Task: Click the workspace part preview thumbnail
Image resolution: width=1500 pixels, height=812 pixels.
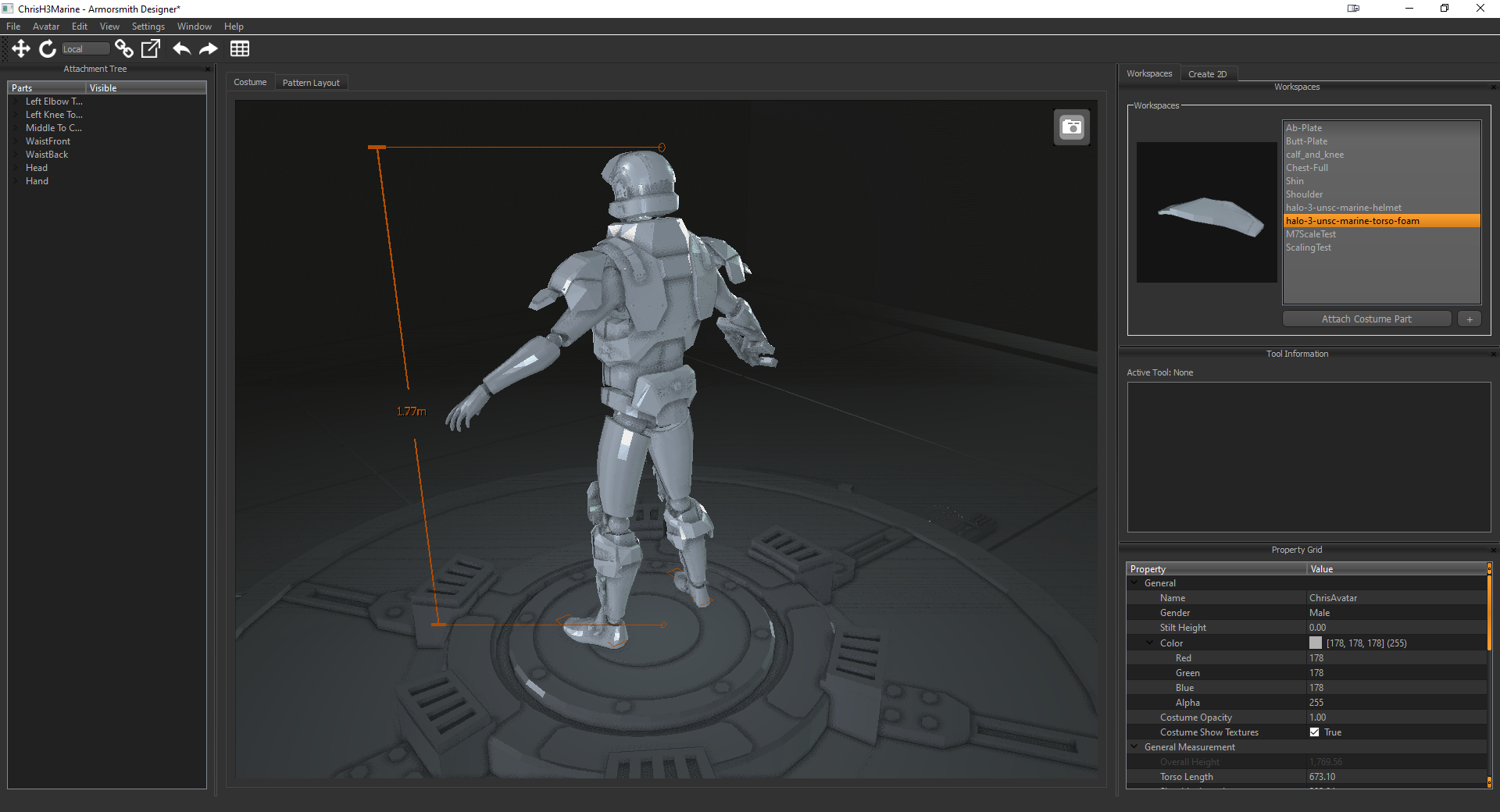Action: pos(1206,212)
